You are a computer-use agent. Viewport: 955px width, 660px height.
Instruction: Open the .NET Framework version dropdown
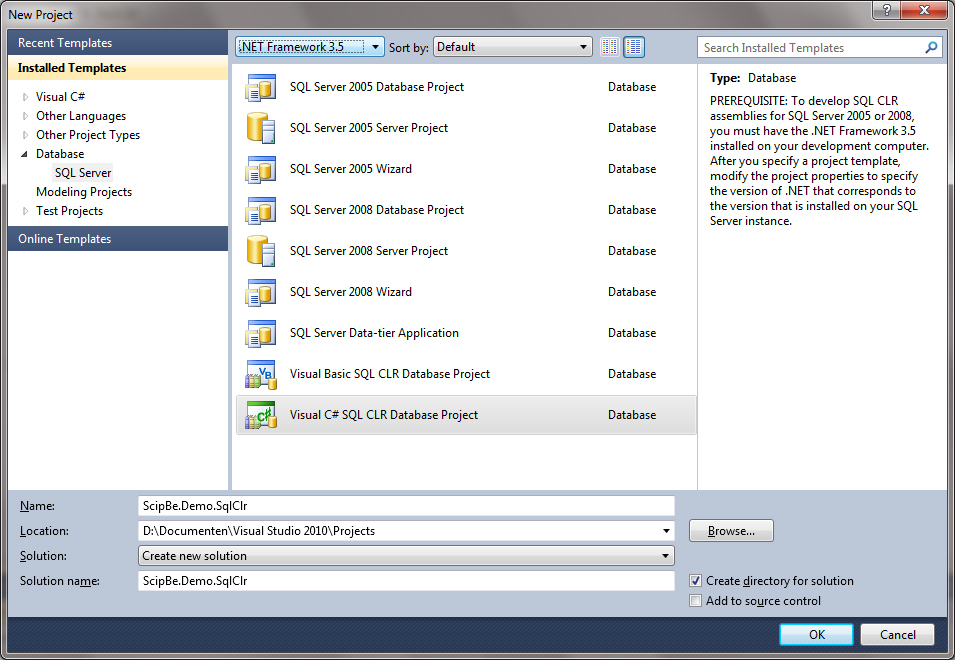pos(310,47)
